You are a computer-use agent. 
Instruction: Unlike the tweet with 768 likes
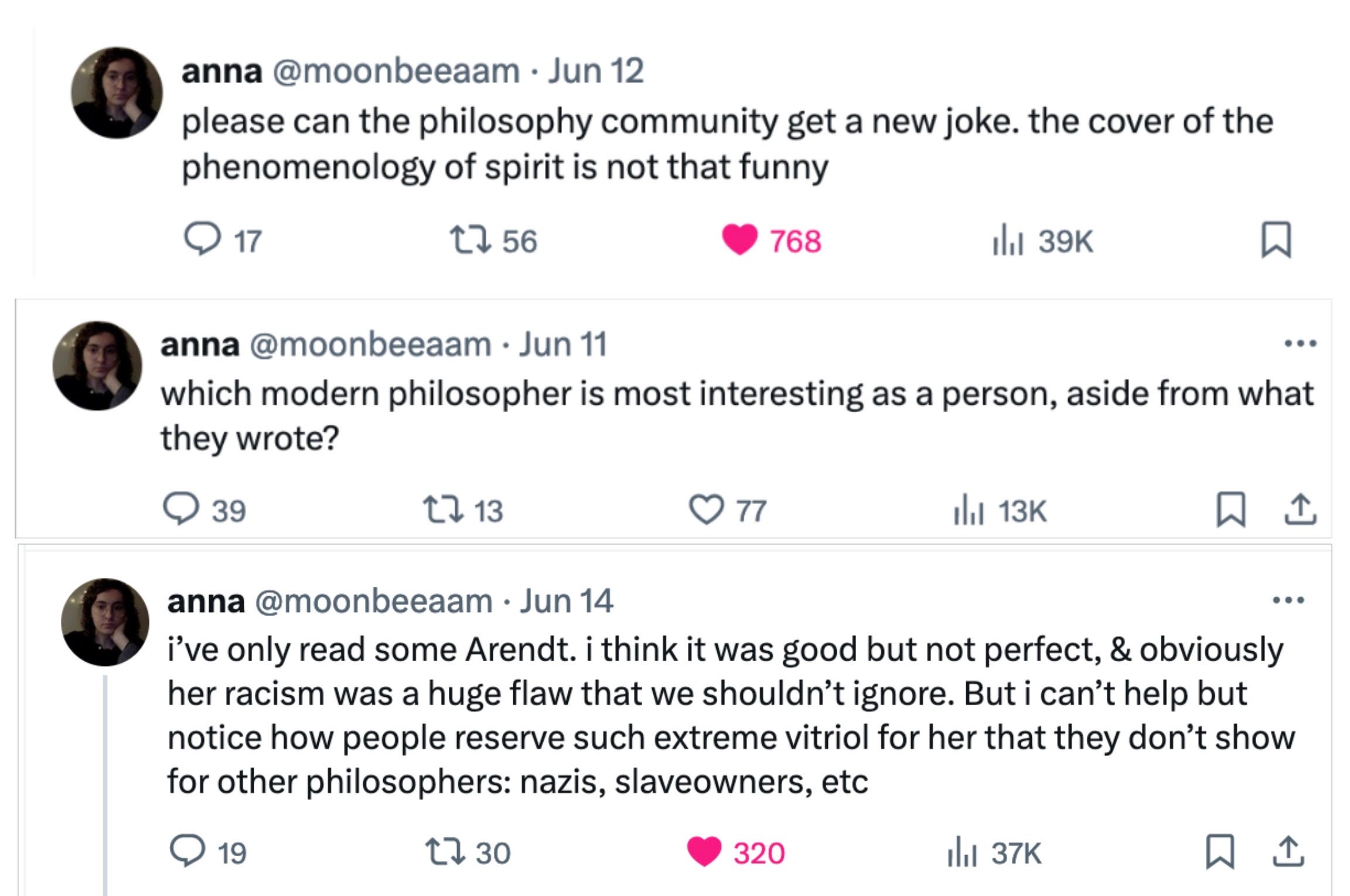tap(739, 240)
